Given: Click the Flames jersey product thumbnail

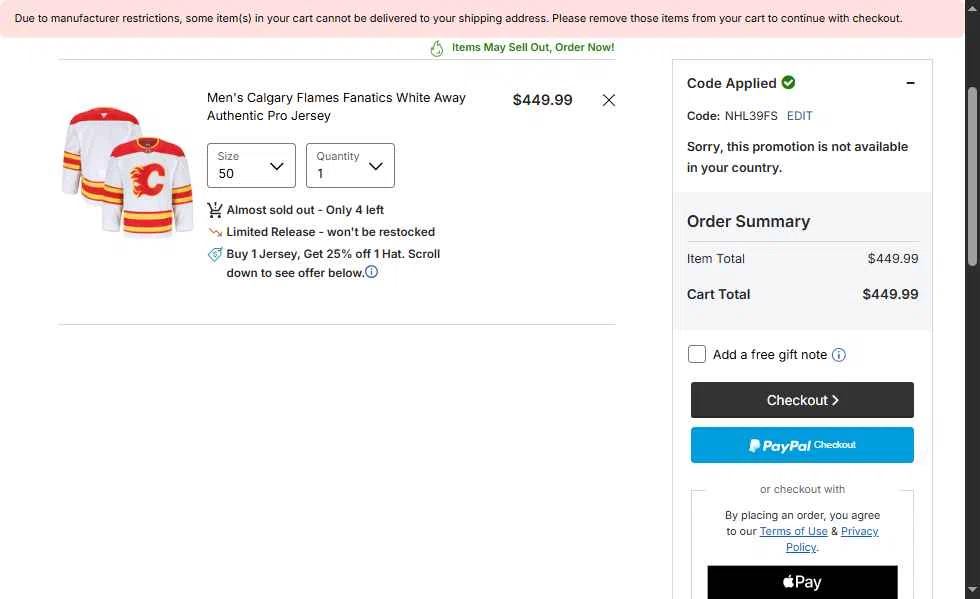Looking at the screenshot, I should [128, 171].
